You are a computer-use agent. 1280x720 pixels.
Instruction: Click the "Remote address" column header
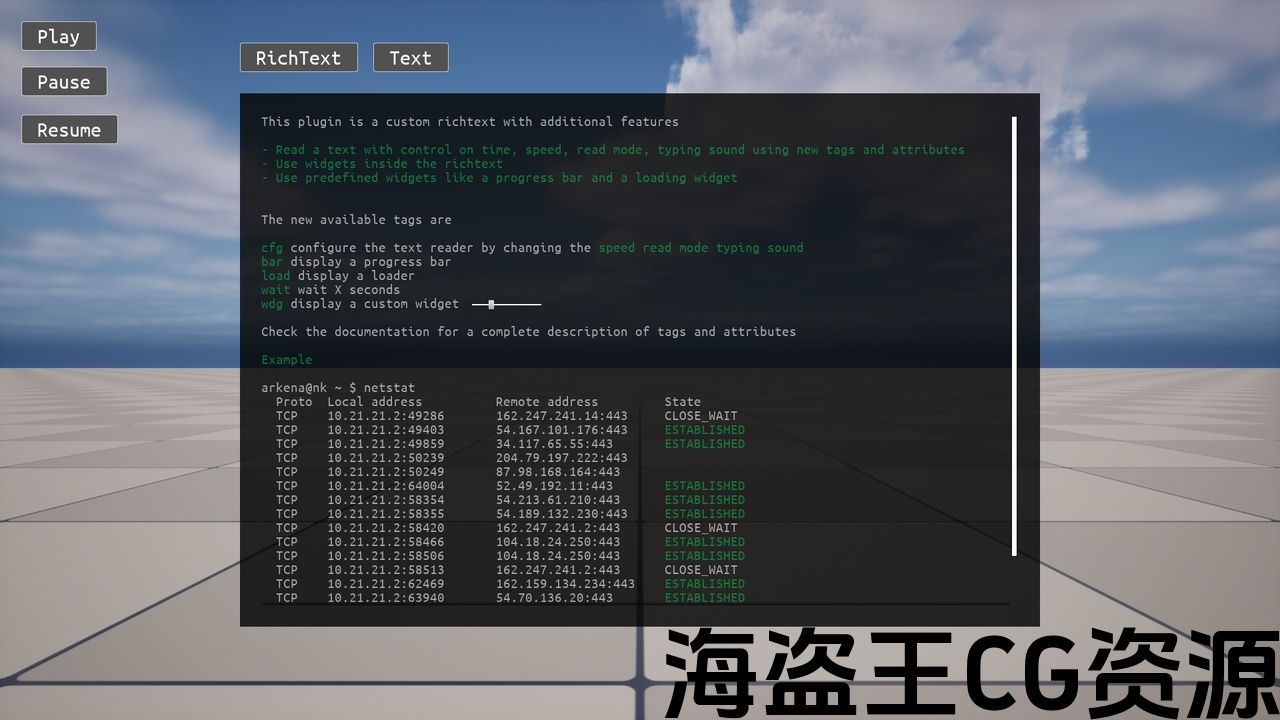[546, 402]
